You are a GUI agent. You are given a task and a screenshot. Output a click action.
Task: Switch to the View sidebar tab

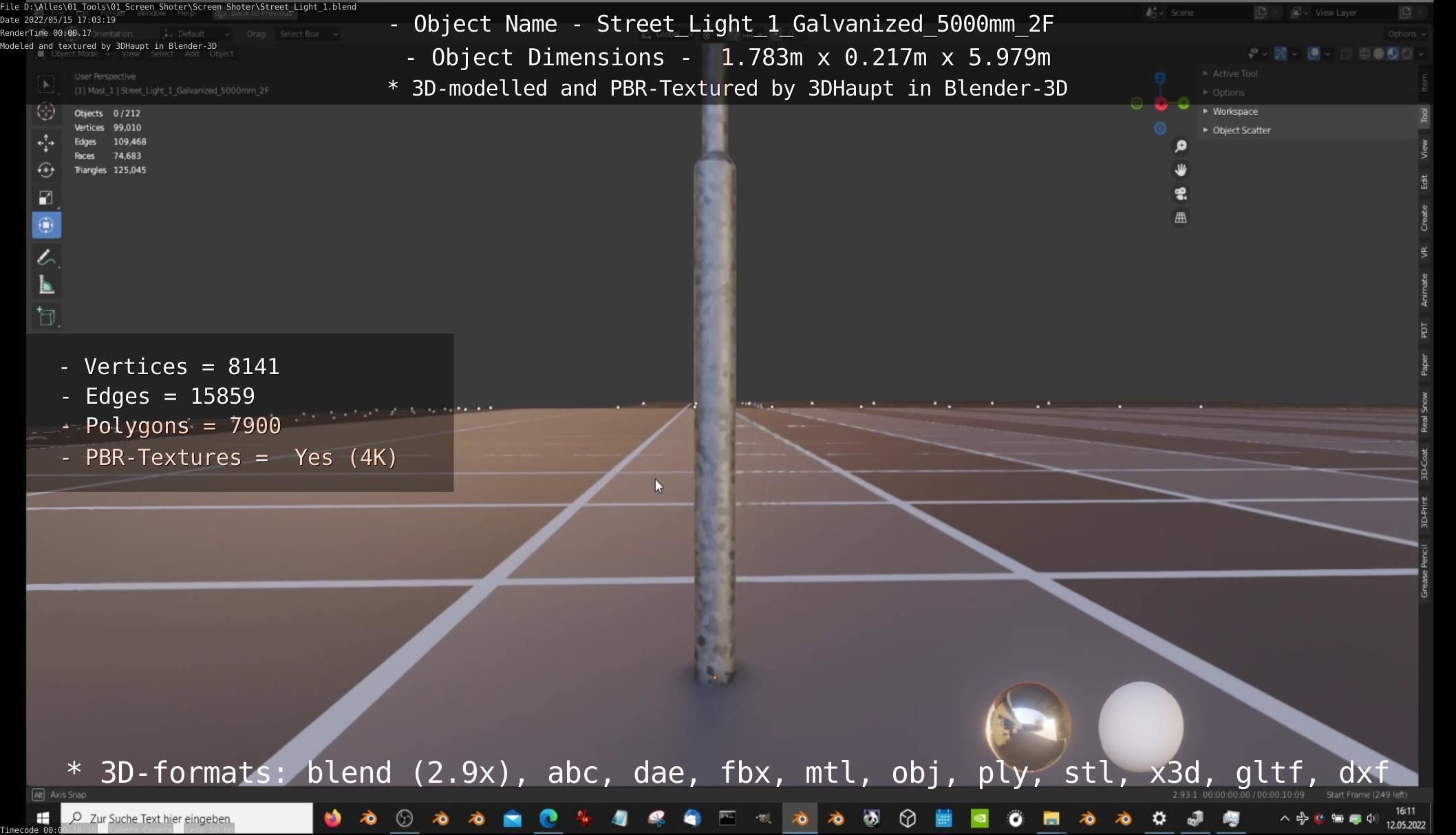tap(1424, 149)
